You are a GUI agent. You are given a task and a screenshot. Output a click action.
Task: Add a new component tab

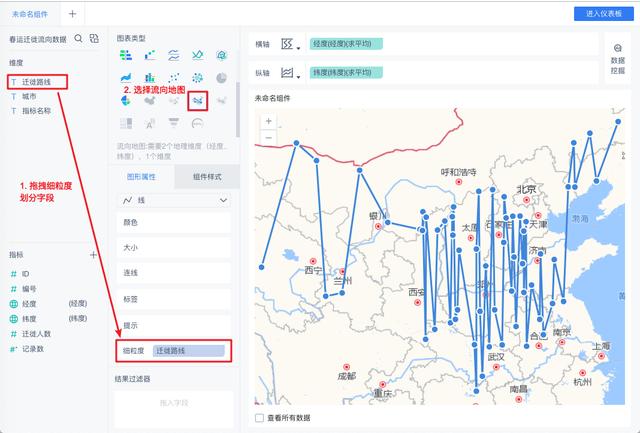coord(72,14)
